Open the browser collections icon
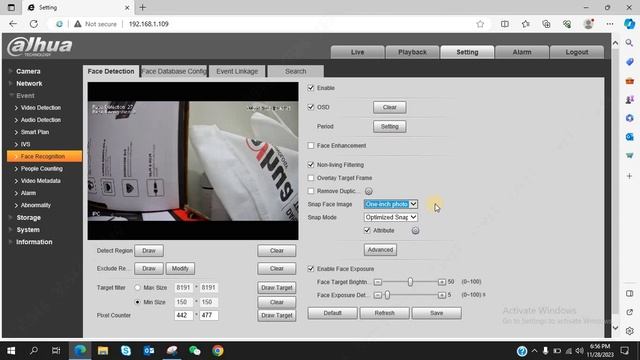The height and width of the screenshot is (360, 640). (x=546, y=24)
